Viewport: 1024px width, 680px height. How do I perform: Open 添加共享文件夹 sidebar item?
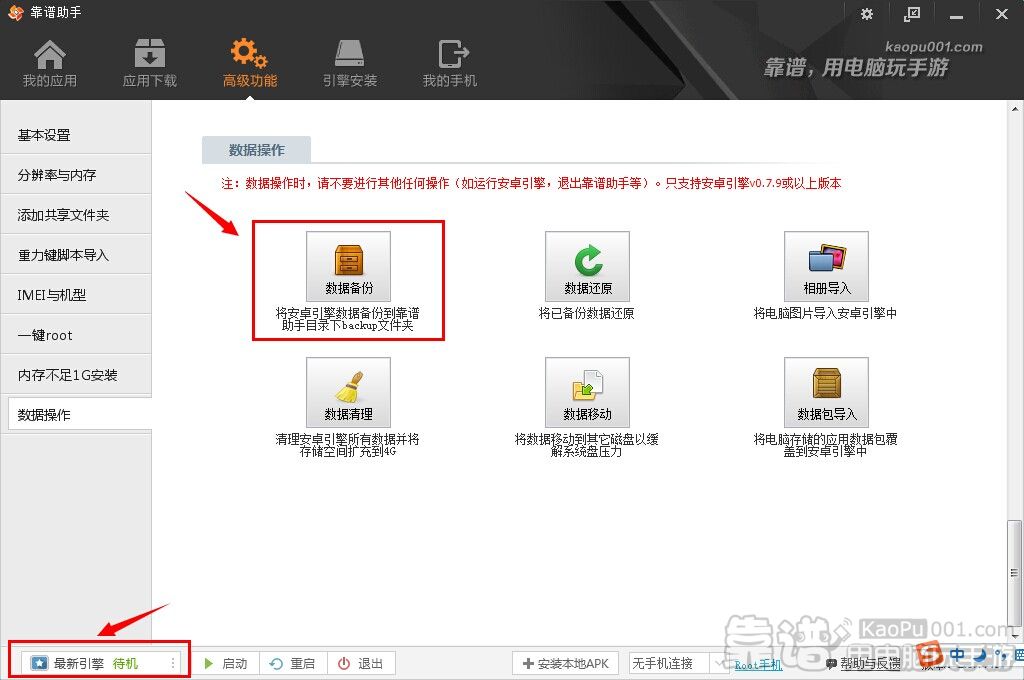(x=76, y=215)
